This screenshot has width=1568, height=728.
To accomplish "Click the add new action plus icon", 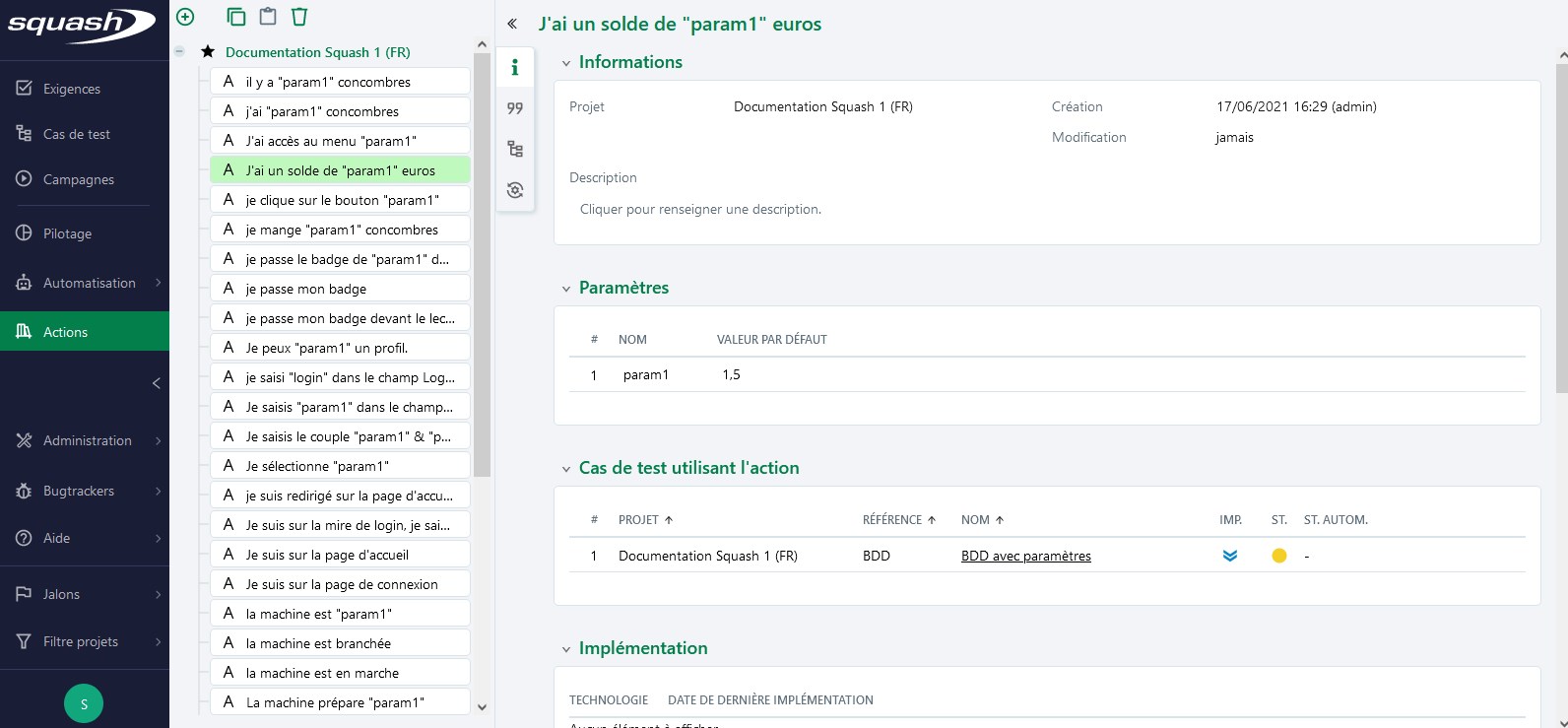I will click(x=185, y=17).
